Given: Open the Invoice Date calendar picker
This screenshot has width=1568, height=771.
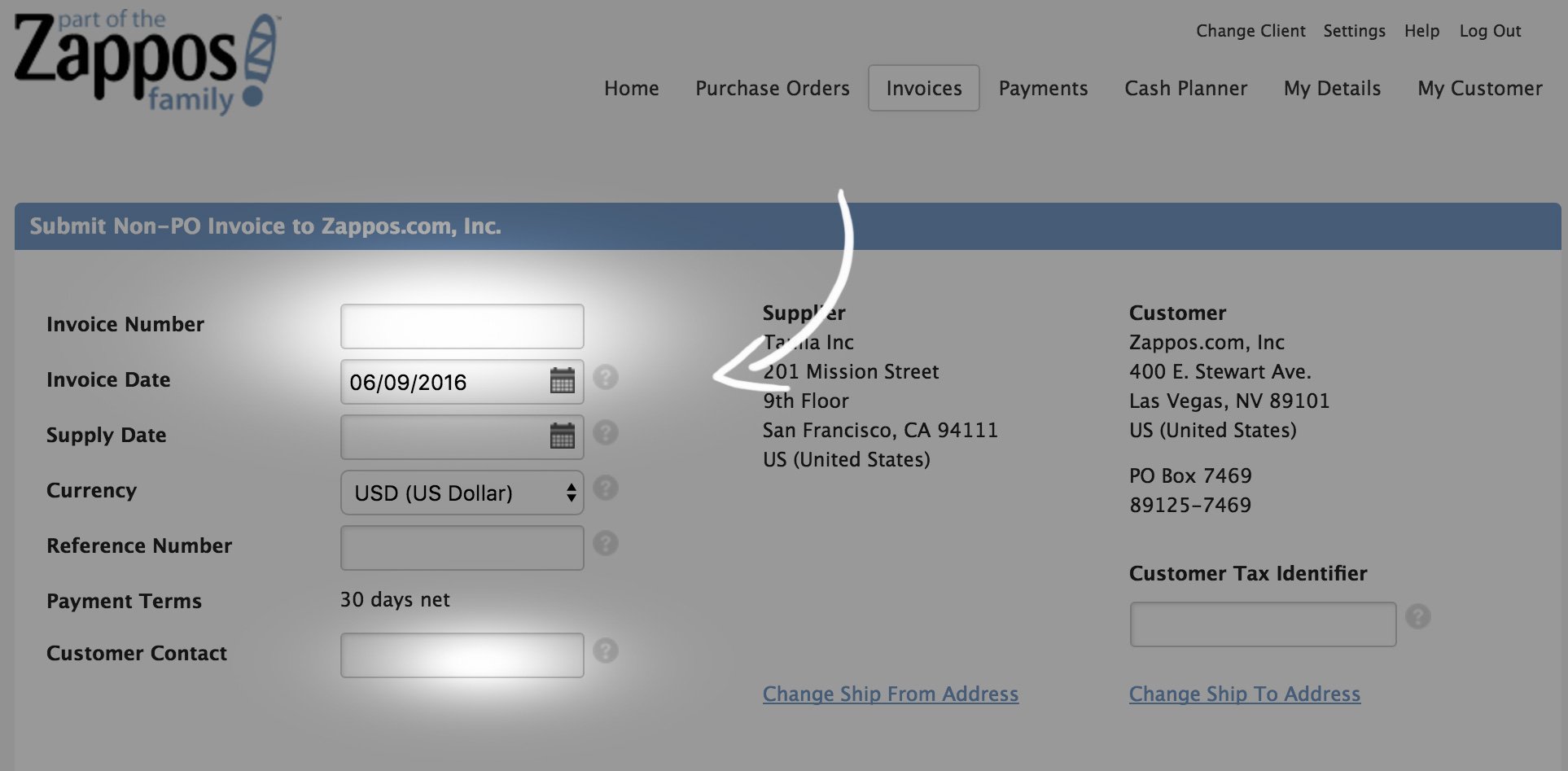Looking at the screenshot, I should 563,380.
